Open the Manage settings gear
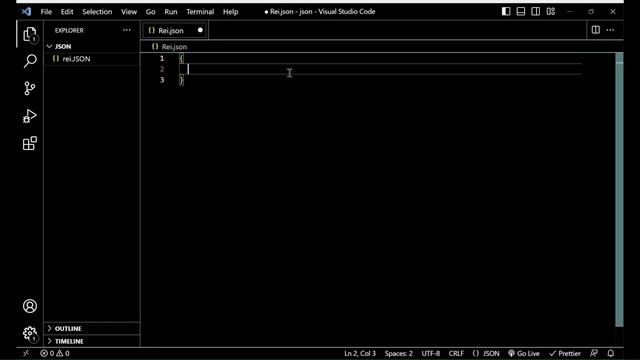 [30, 333]
